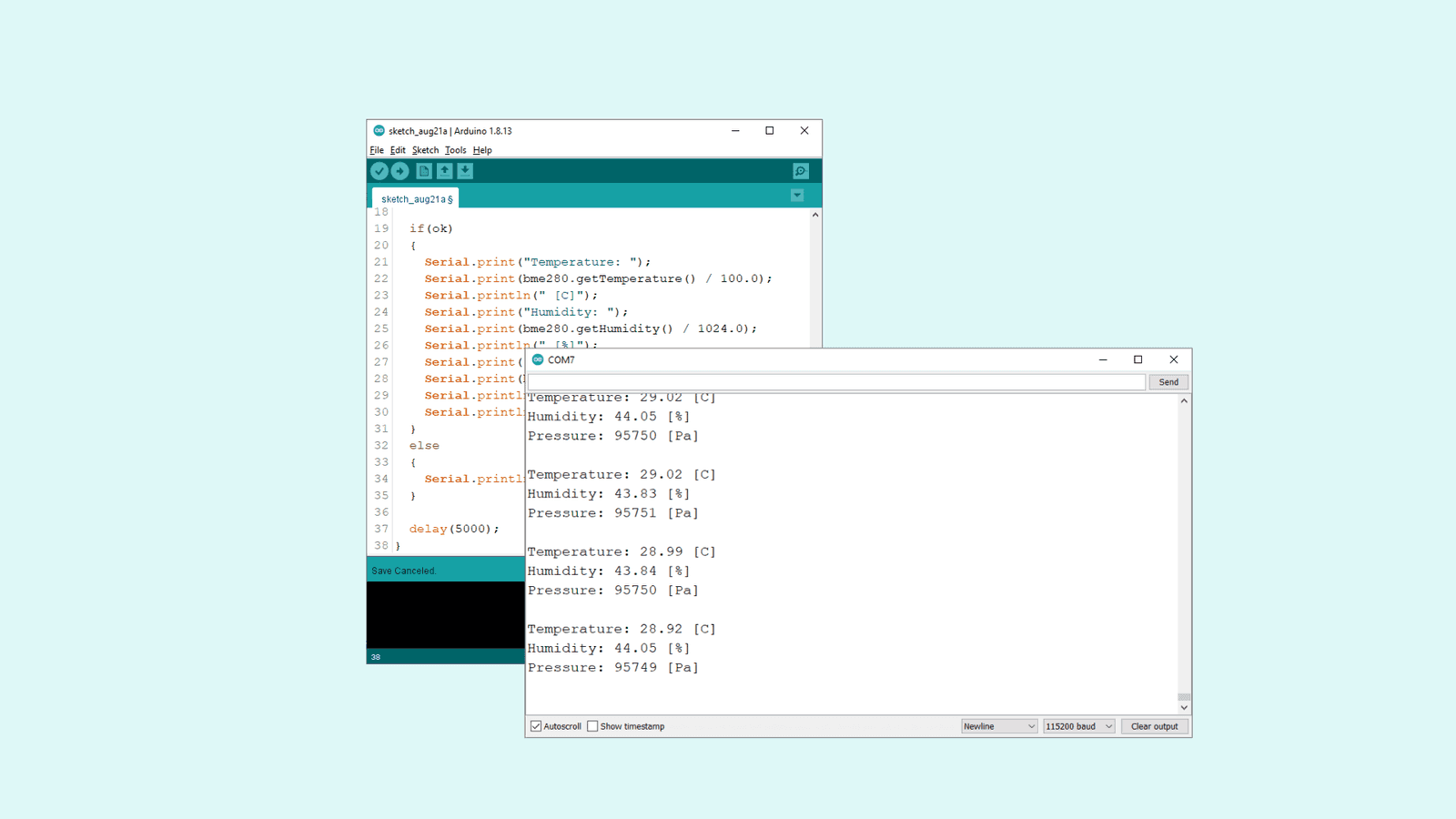The image size is (1456, 819).
Task: Enable Show timestamp in Serial Monitor
Action: [592, 725]
